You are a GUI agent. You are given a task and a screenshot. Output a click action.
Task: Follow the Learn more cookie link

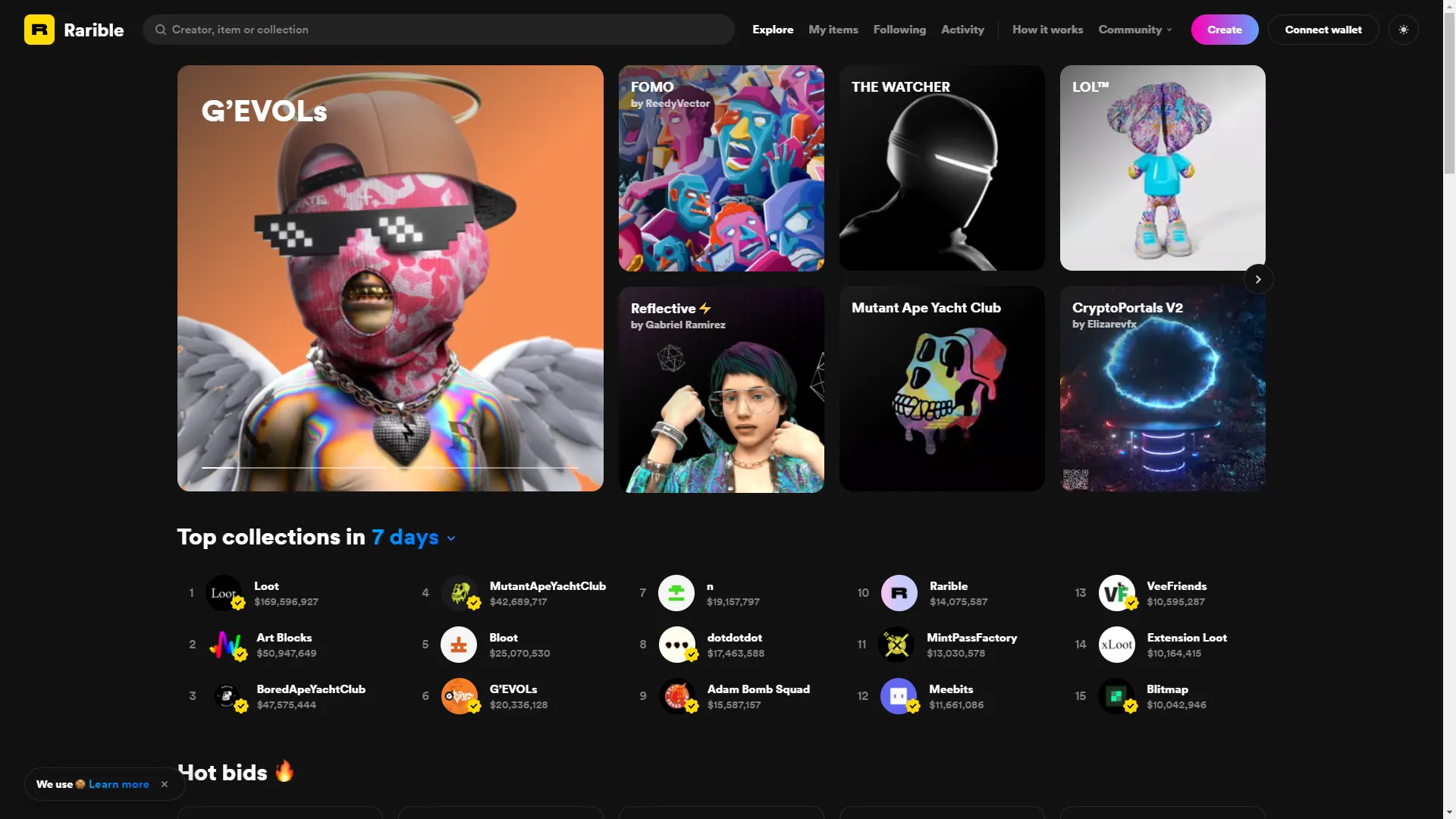[x=118, y=784]
